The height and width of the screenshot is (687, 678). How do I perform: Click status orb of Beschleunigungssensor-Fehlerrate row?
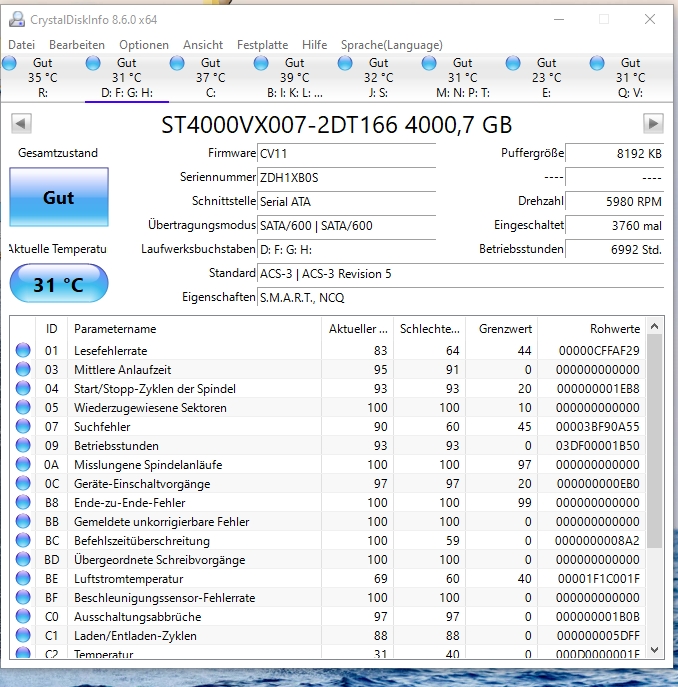(x=23, y=597)
